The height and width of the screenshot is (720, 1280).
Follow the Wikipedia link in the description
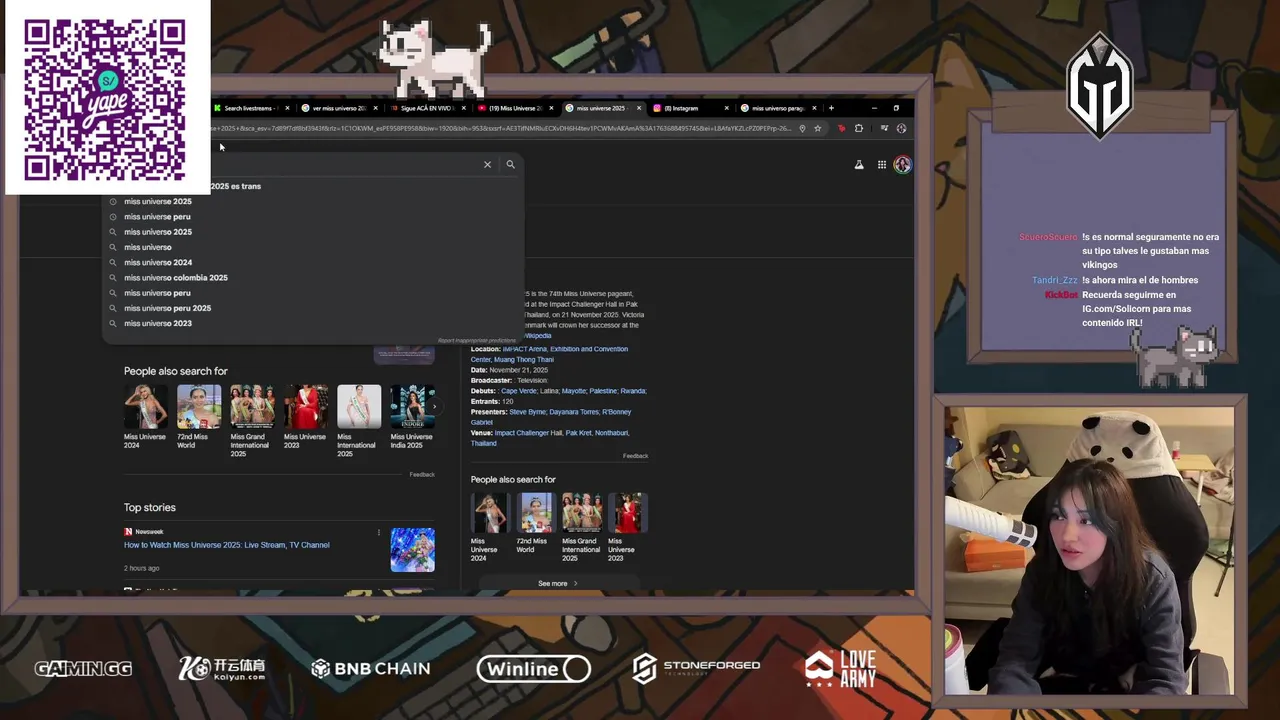point(537,335)
